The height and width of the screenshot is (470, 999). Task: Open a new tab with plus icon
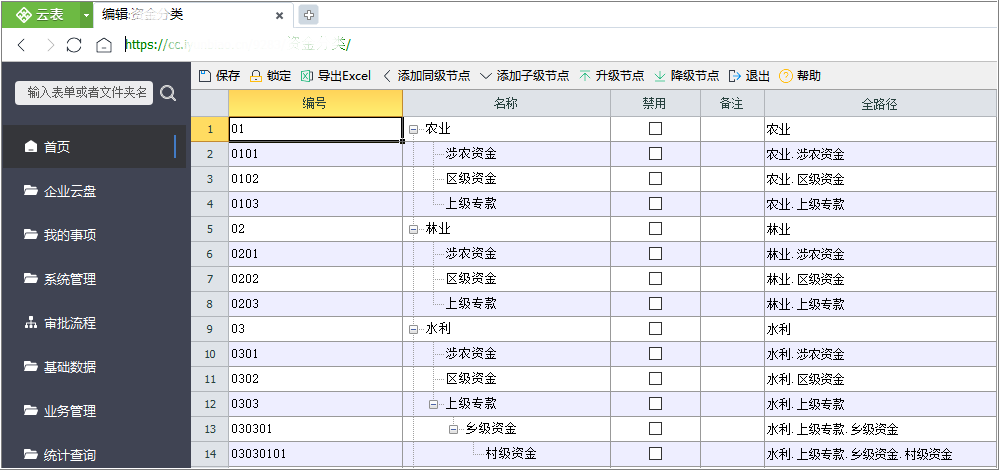308,15
